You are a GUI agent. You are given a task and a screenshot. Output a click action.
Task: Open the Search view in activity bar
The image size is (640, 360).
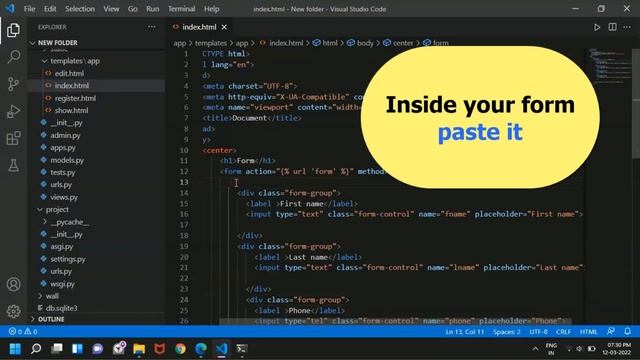(13, 57)
